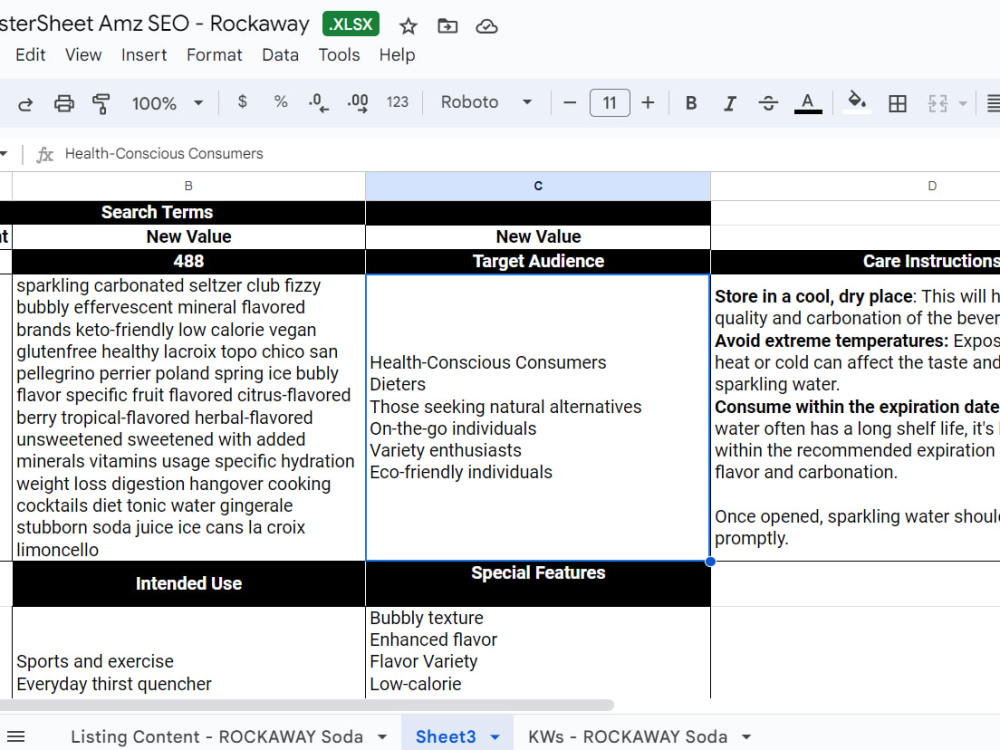The width and height of the screenshot is (1000, 750).
Task: Open the horizontal align tool
Action: coord(993,103)
